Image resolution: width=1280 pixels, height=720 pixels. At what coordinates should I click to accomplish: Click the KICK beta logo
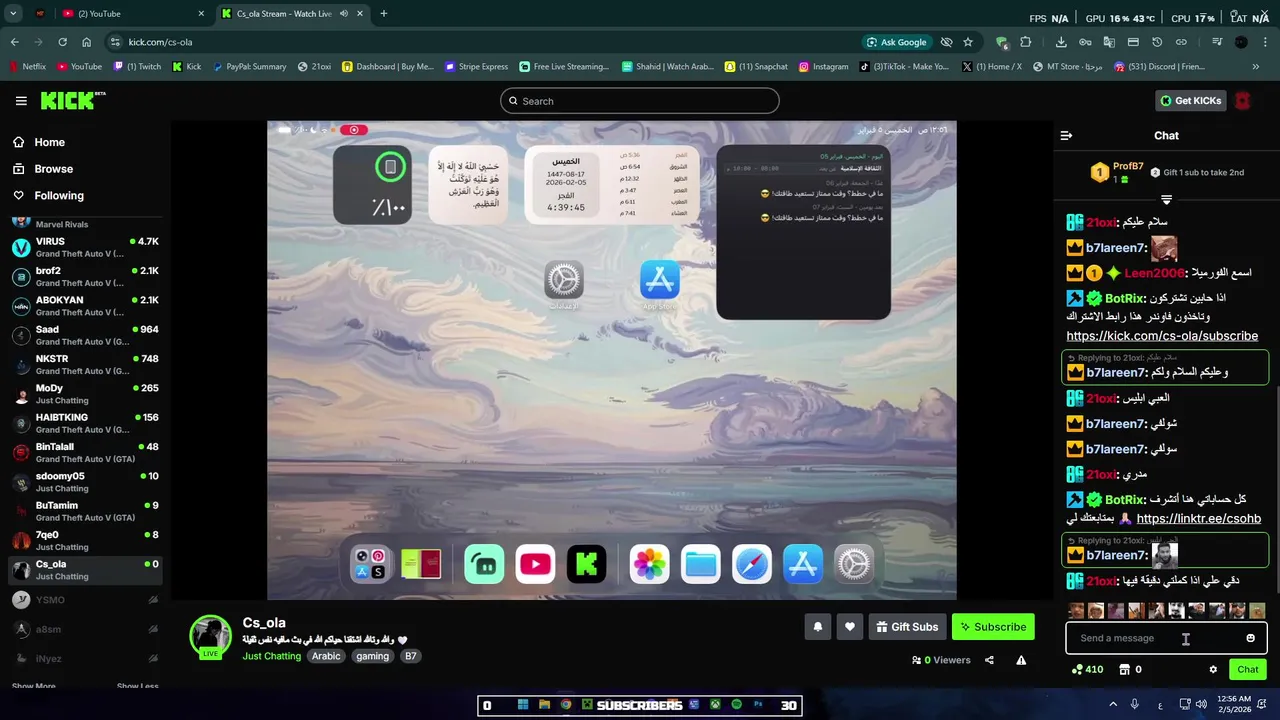click(x=73, y=100)
